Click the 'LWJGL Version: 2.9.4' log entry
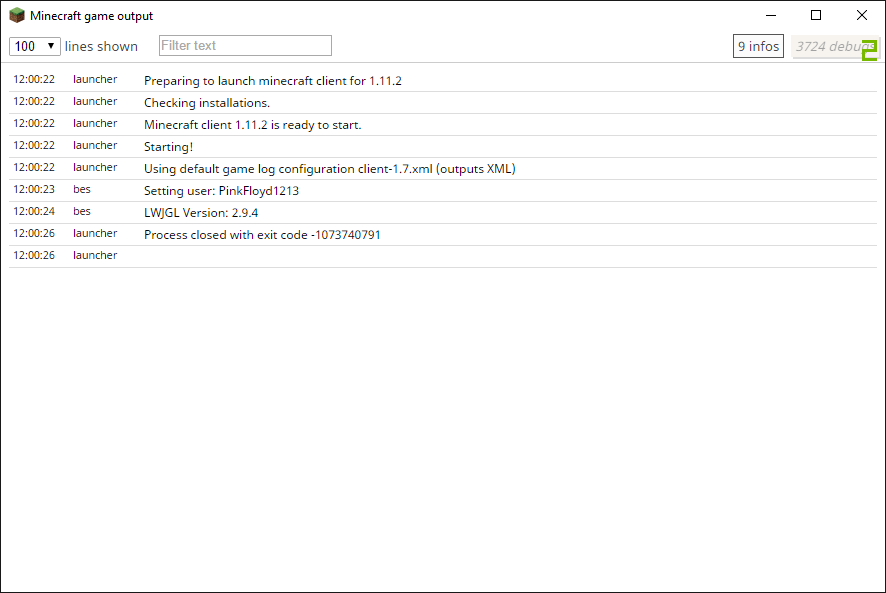This screenshot has height=593, width=886. pyautogui.click(x=201, y=213)
